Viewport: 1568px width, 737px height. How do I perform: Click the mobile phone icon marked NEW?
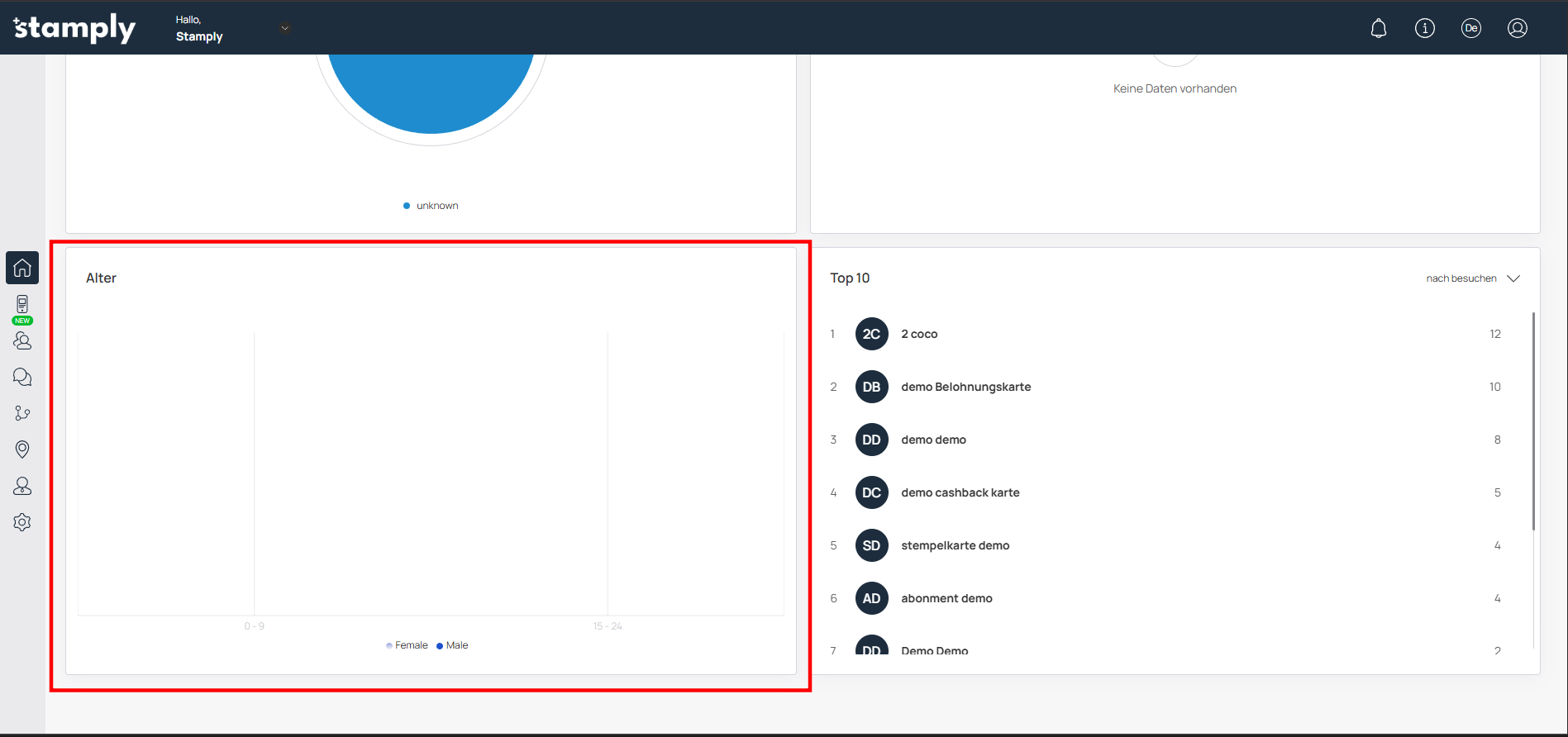[22, 305]
